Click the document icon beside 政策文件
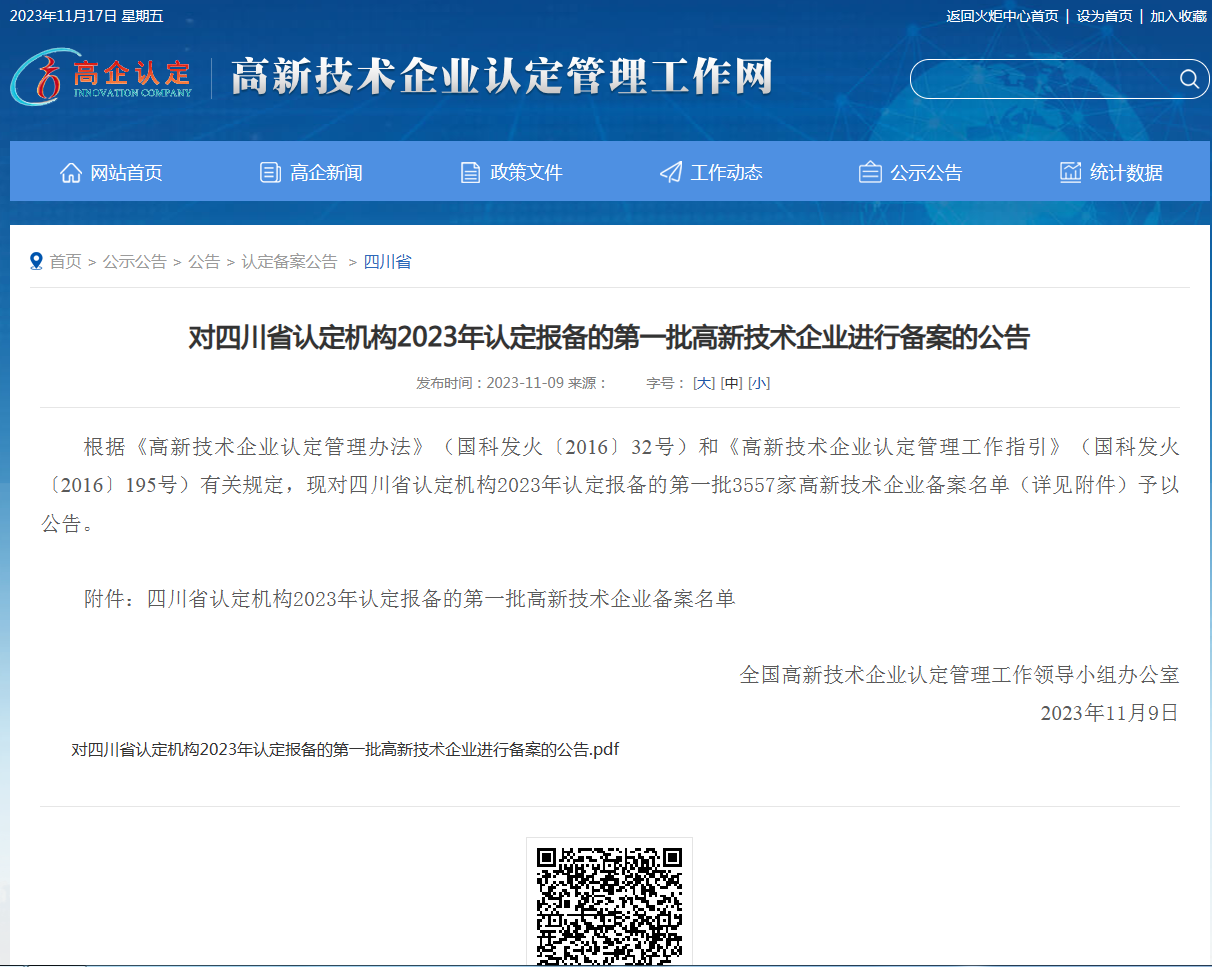 470,173
